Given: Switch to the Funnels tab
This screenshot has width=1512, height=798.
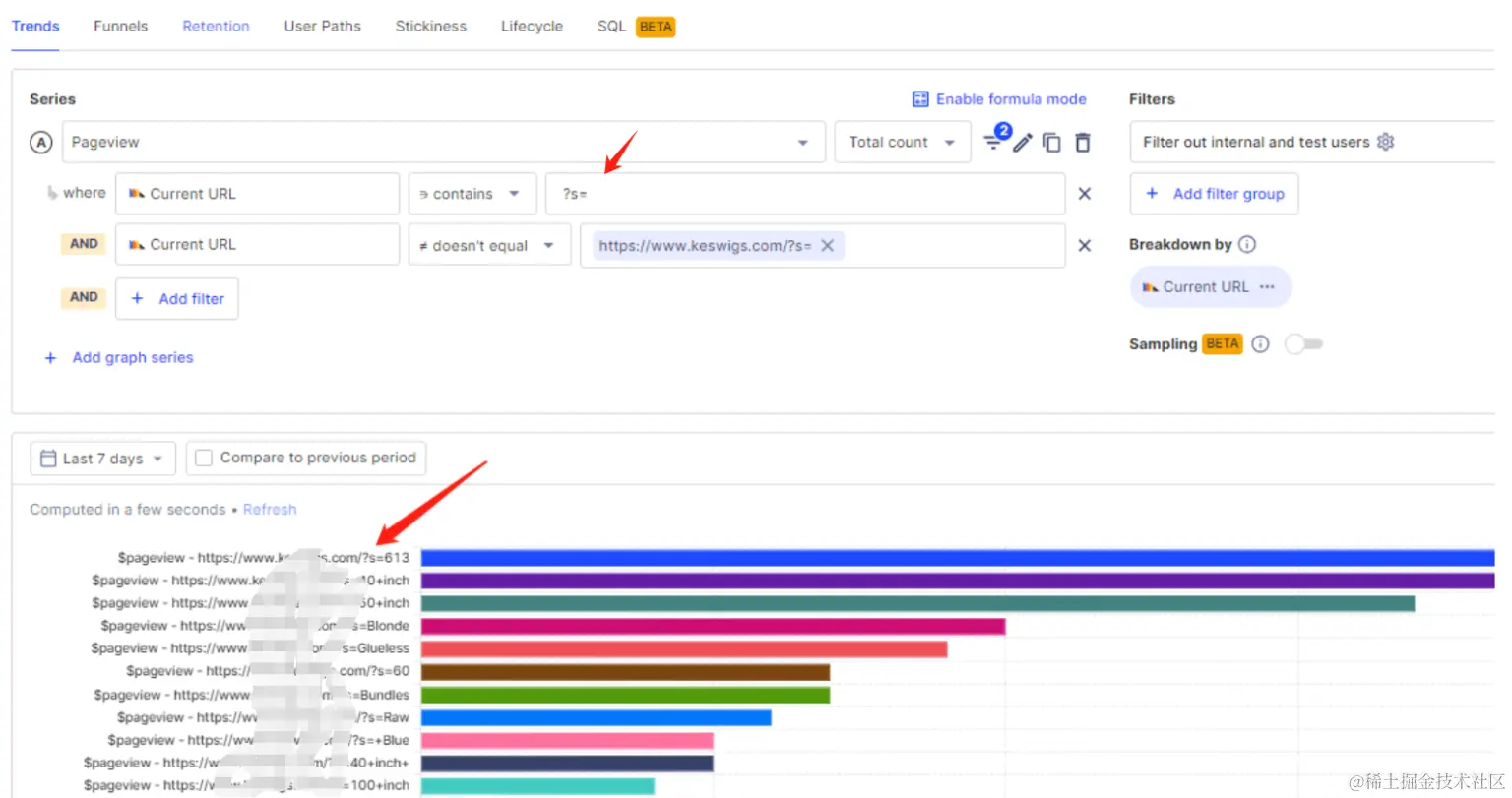Looking at the screenshot, I should coord(120,26).
